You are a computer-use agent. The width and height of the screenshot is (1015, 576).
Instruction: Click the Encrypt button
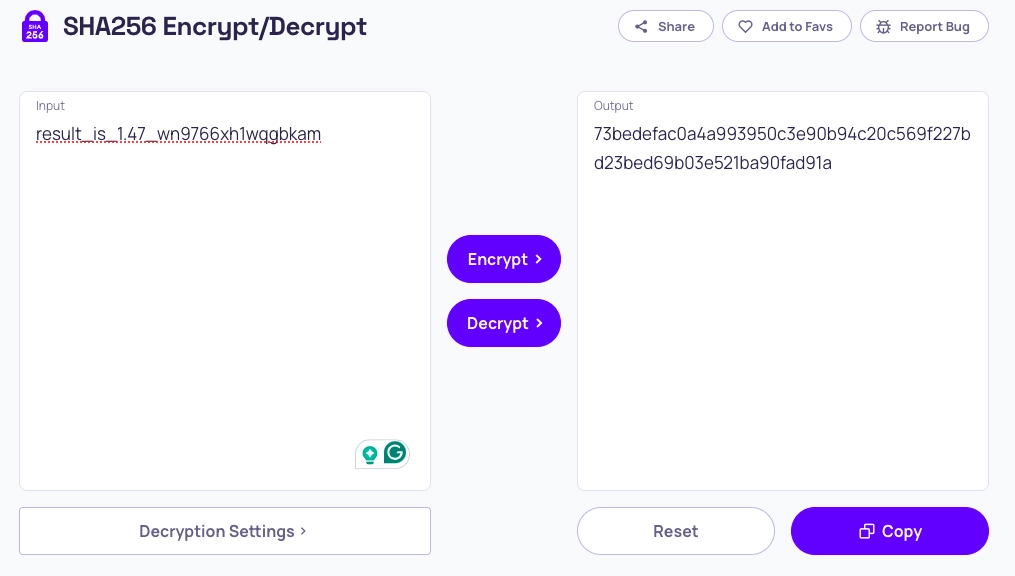click(504, 259)
